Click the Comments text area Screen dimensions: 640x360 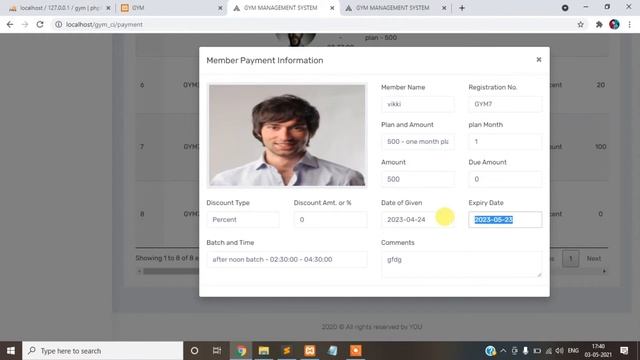click(462, 264)
